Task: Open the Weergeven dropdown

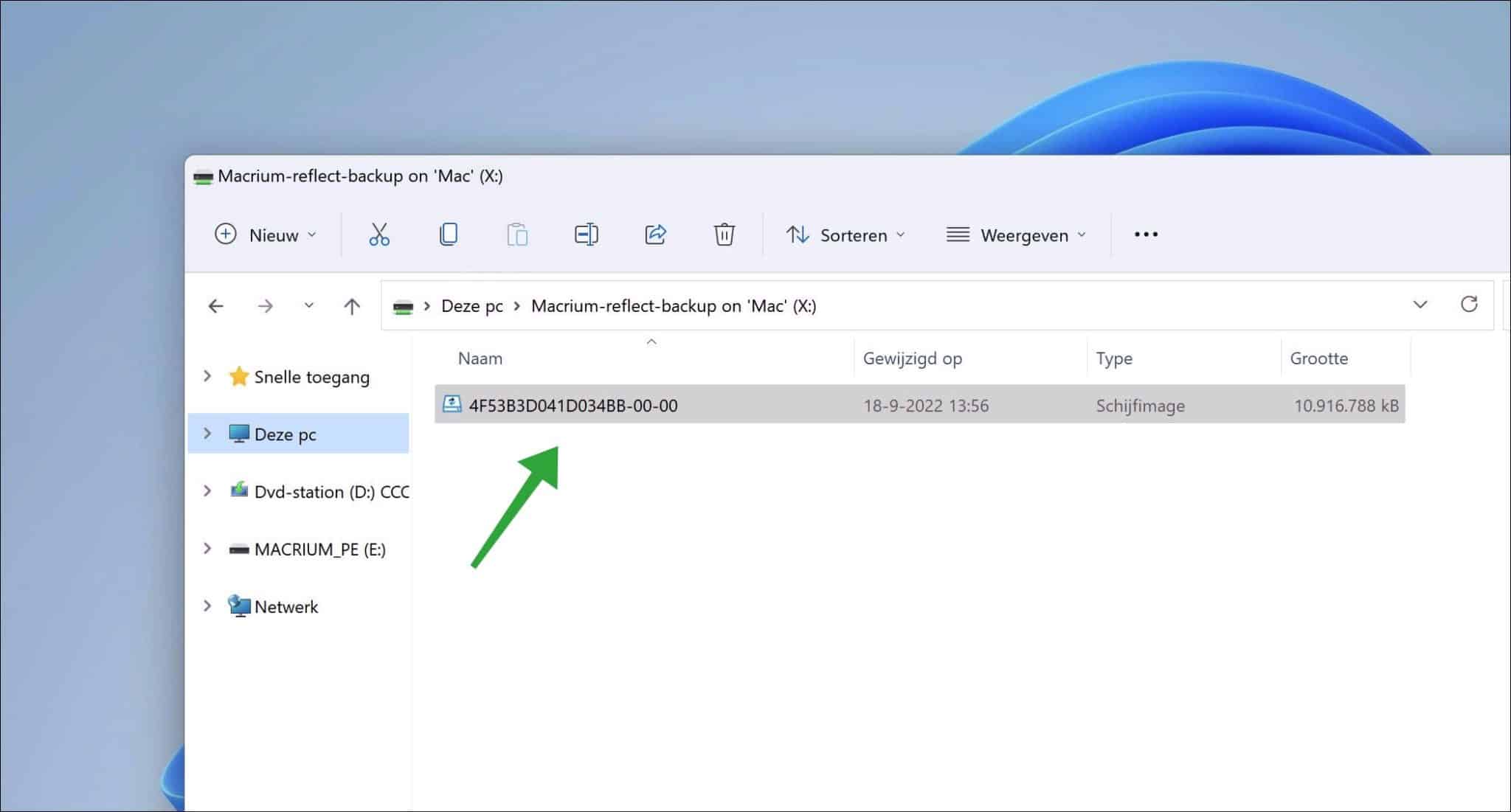Action: pyautogui.click(x=1017, y=235)
